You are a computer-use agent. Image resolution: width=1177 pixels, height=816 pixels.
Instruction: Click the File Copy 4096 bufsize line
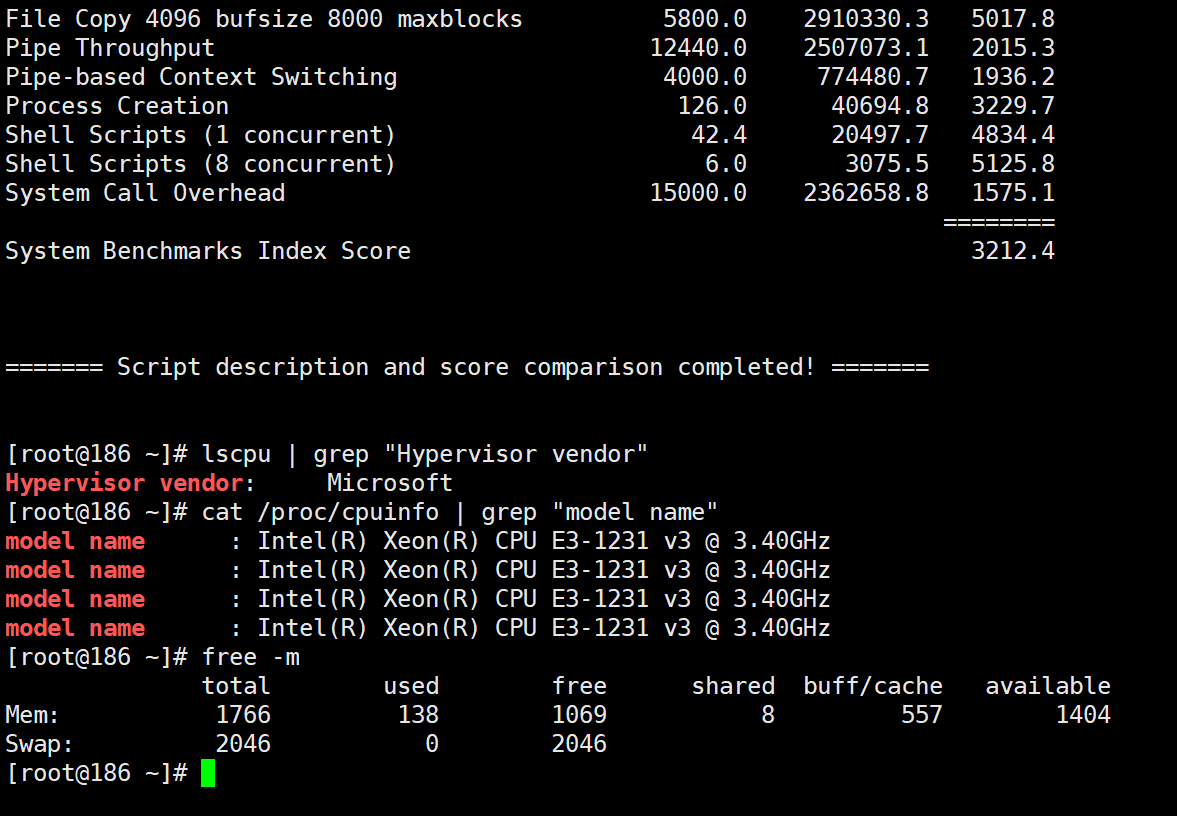coord(264,19)
